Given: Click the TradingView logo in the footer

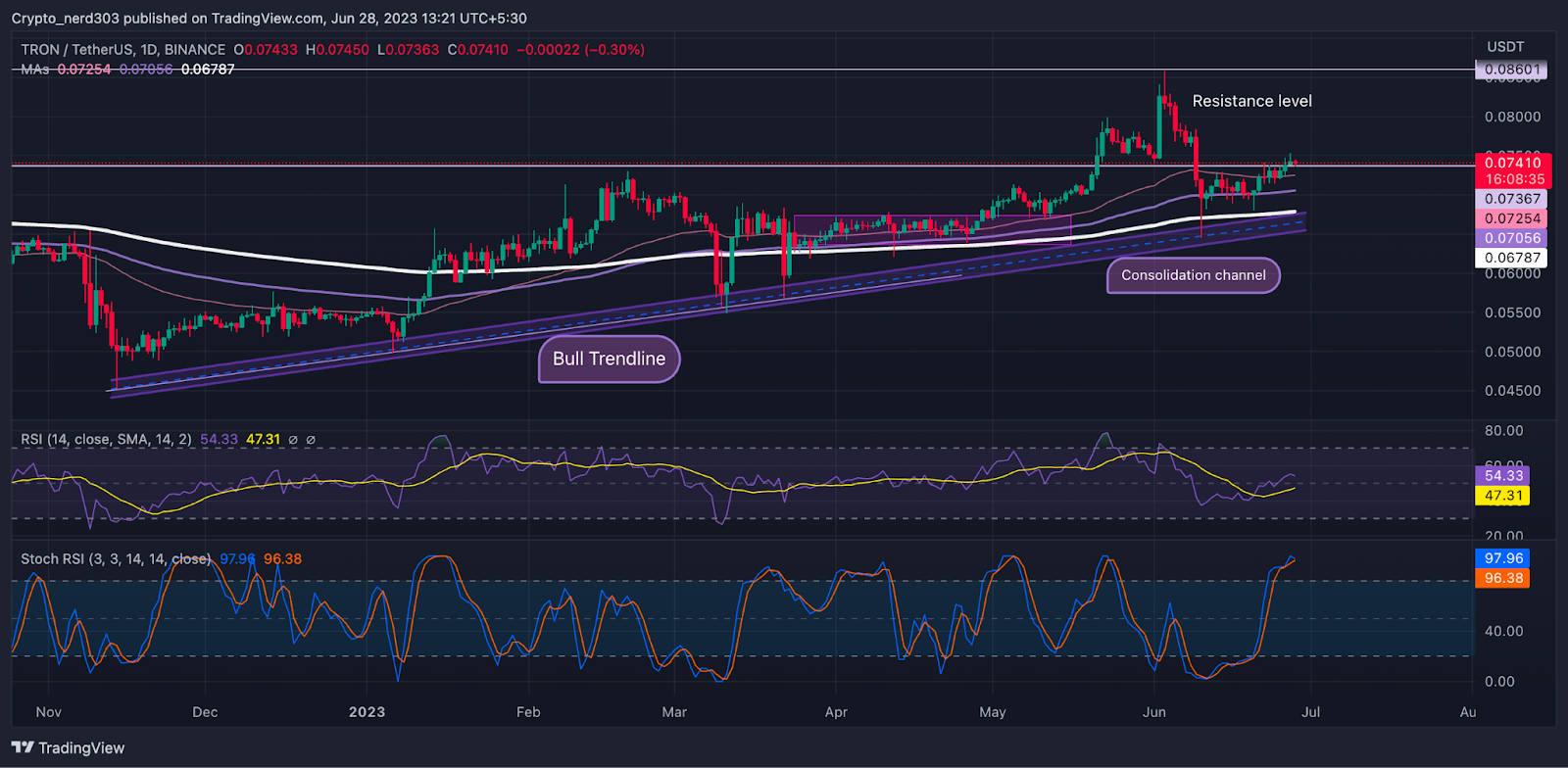Looking at the screenshot, I should pyautogui.click(x=69, y=748).
